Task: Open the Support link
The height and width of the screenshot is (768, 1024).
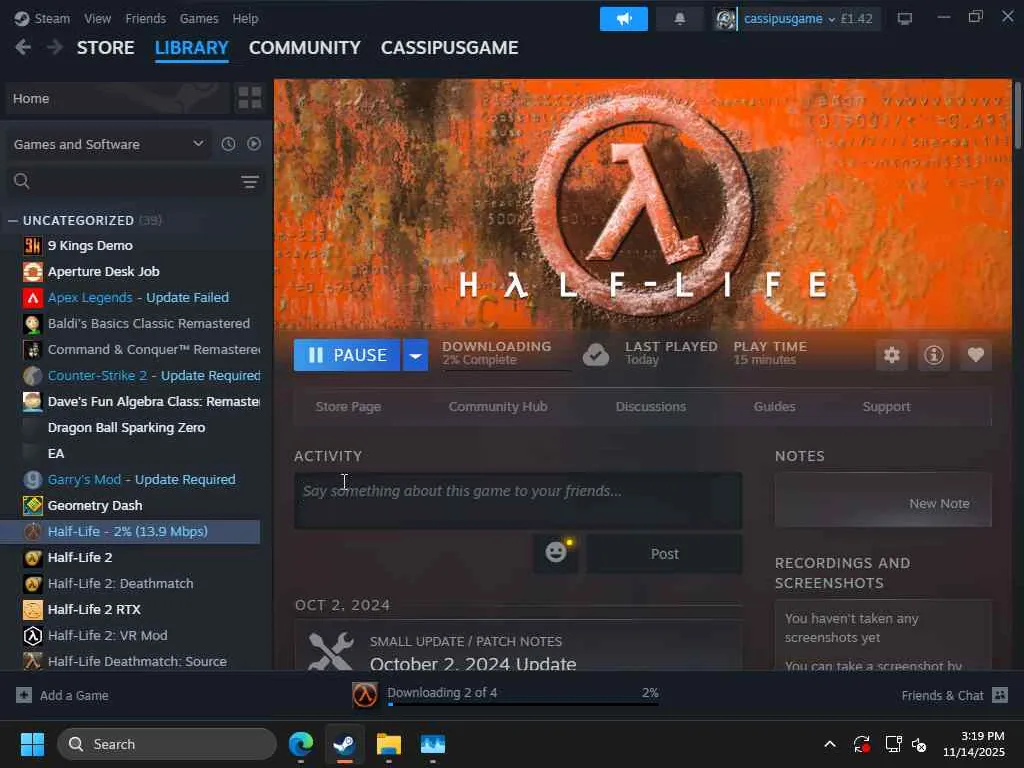Action: (x=886, y=406)
